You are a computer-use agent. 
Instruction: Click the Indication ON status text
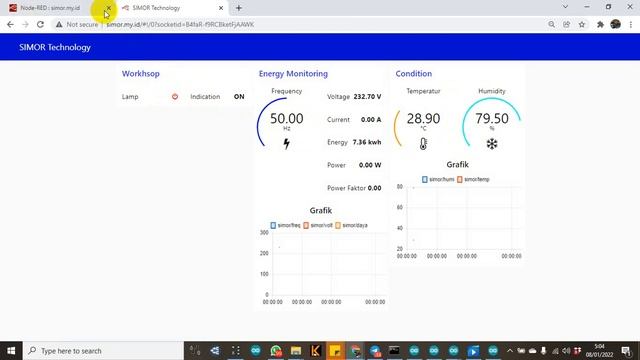click(x=239, y=97)
